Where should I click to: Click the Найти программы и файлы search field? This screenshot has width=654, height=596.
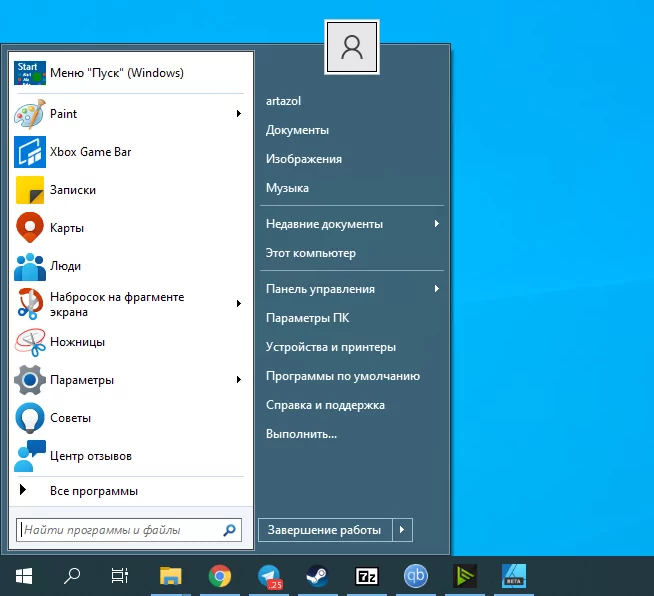(118, 530)
